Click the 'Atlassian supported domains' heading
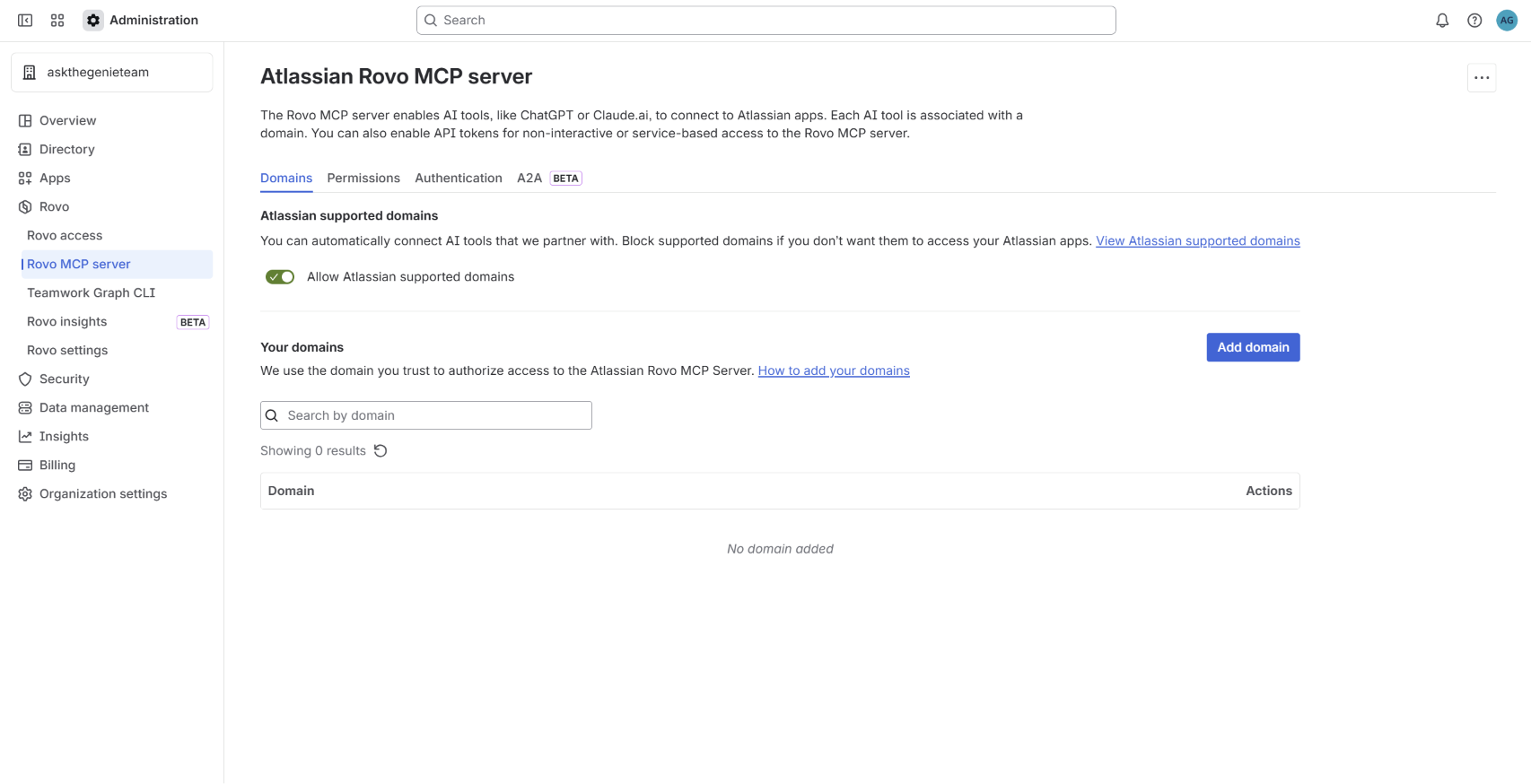The width and height of the screenshot is (1531, 784). 349,215
